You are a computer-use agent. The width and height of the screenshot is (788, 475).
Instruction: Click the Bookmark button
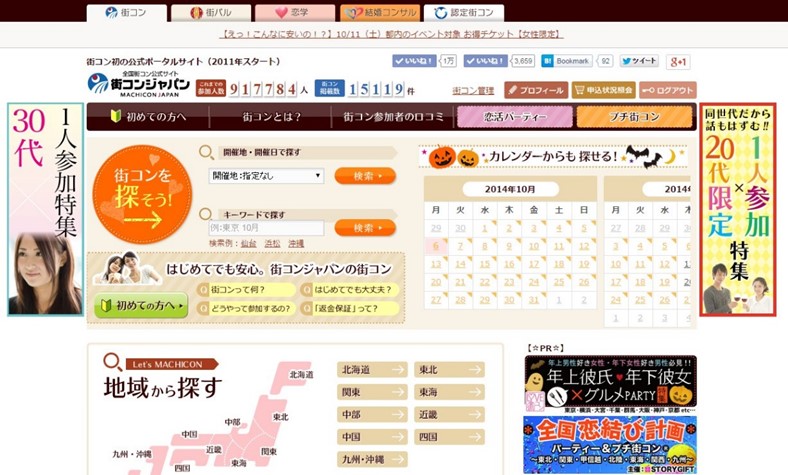(x=567, y=61)
